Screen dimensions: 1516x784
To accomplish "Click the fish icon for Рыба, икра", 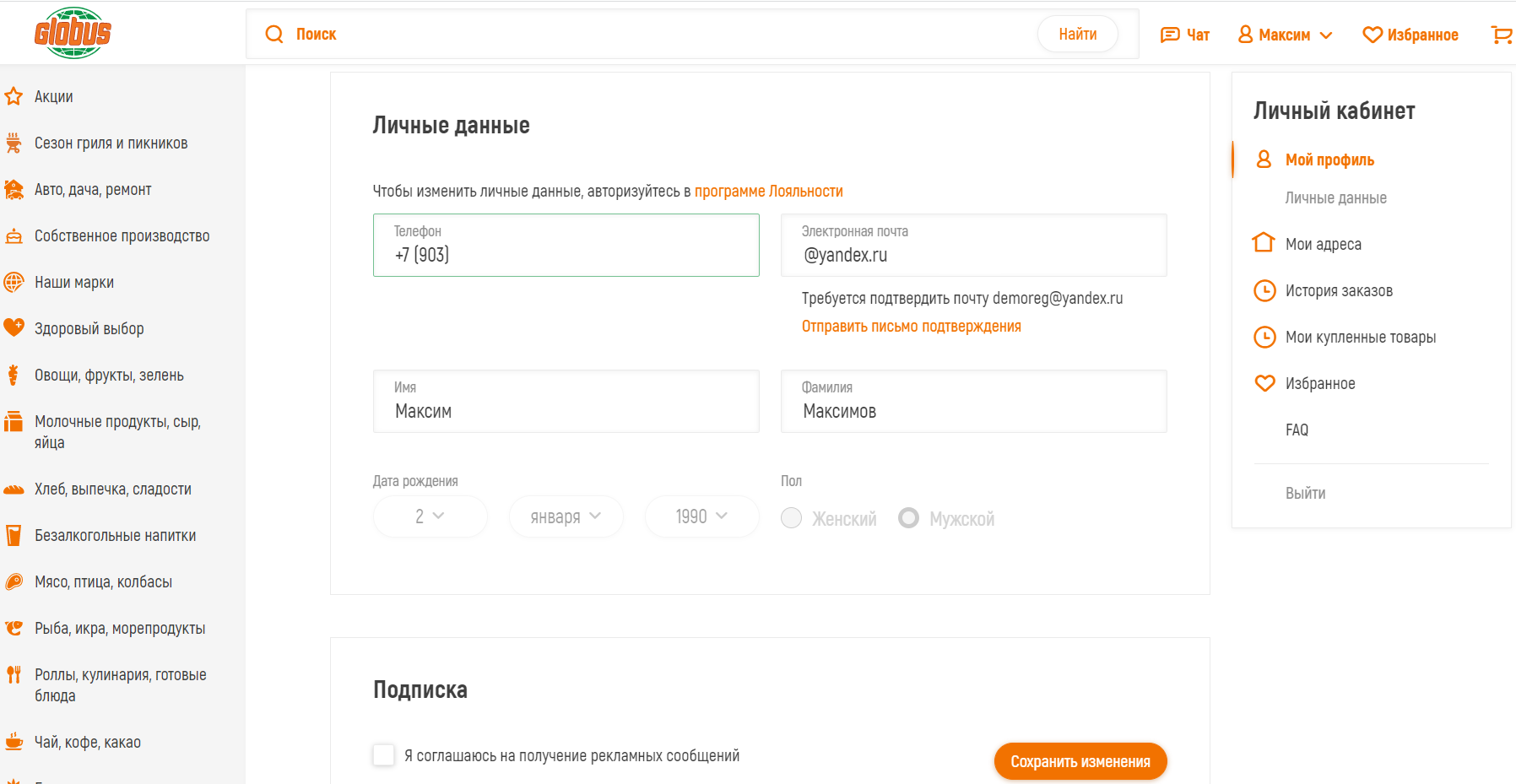I will pyautogui.click(x=14, y=628).
